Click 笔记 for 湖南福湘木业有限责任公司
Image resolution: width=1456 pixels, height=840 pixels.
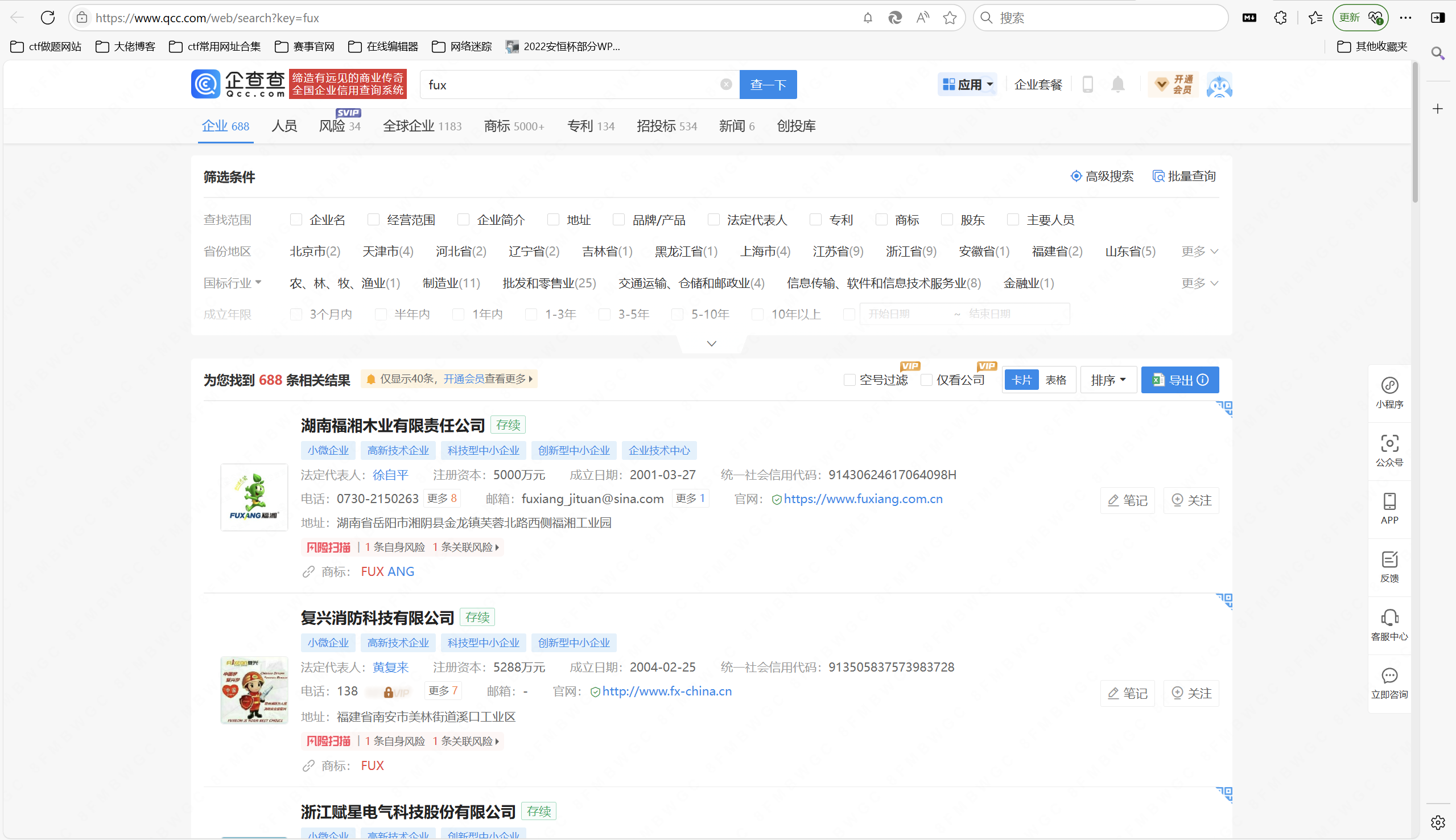pos(1127,500)
